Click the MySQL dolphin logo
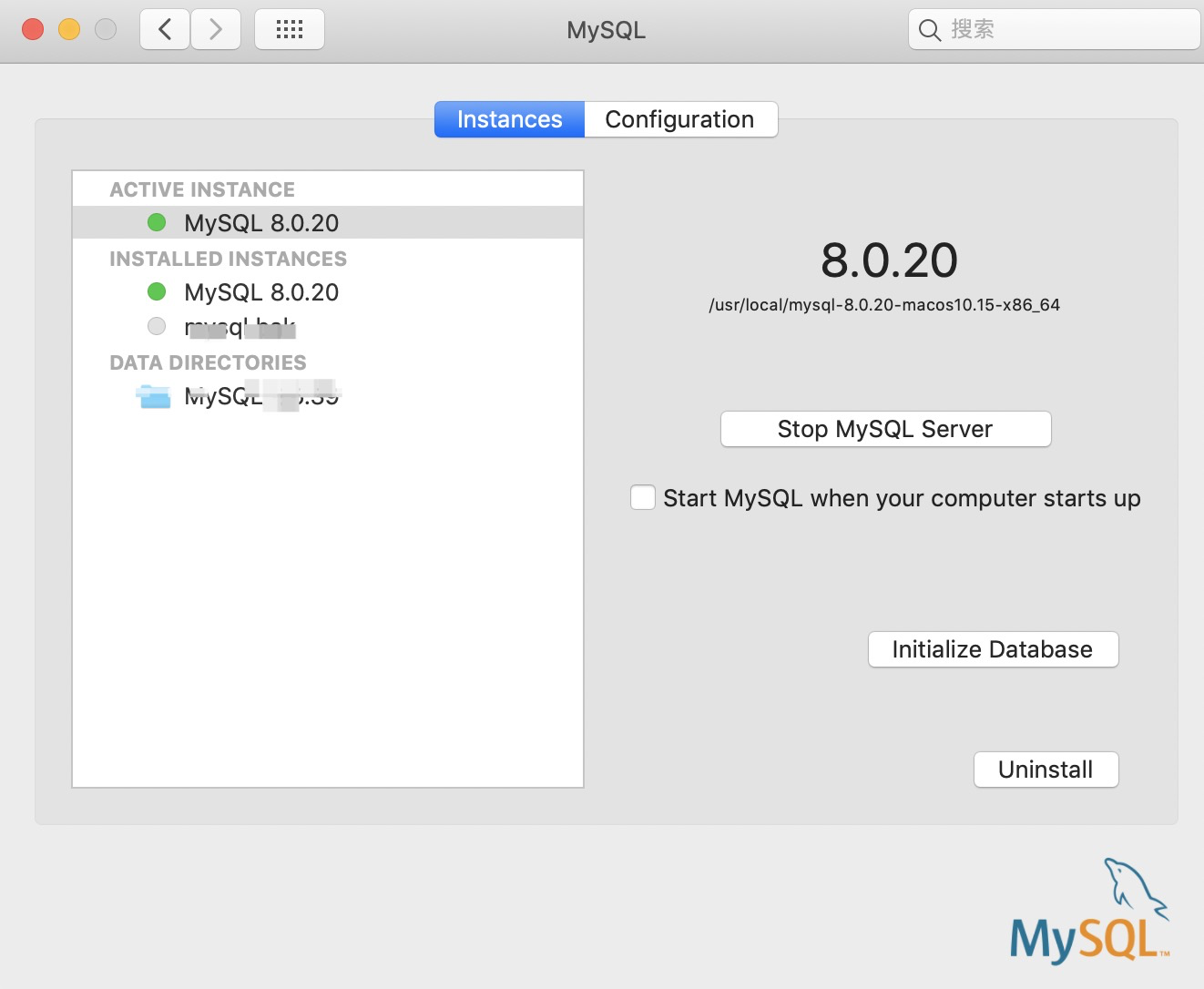 1090,910
